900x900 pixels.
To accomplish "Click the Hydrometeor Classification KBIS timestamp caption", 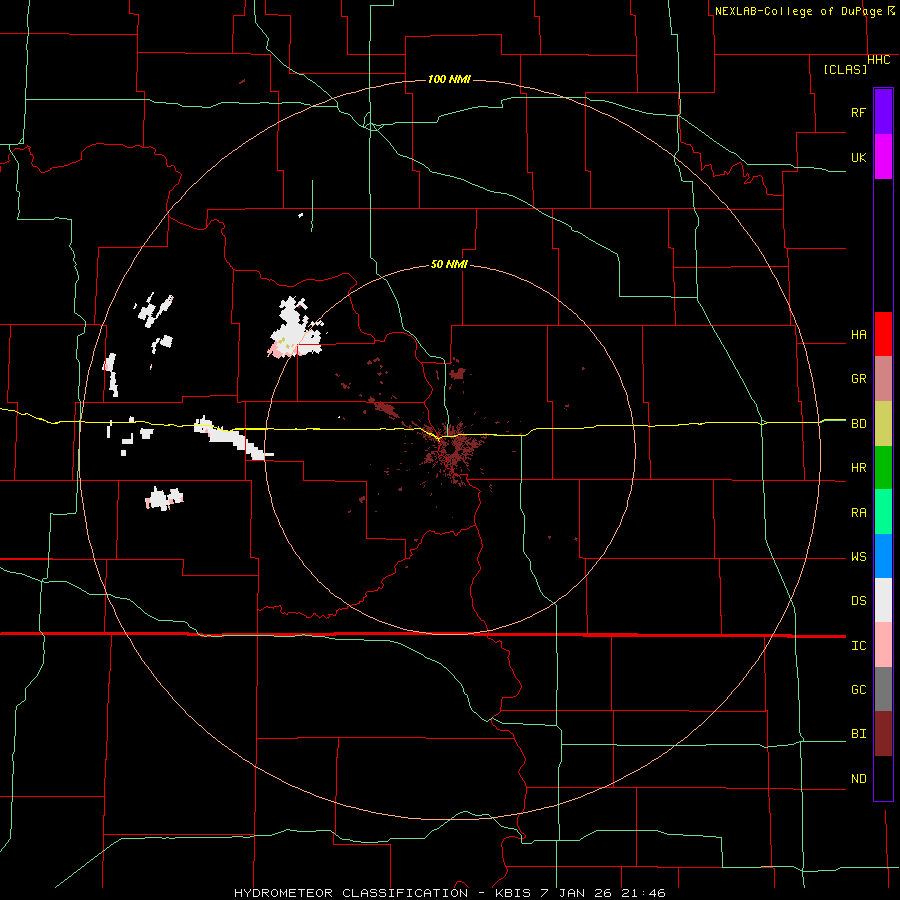I will pyautogui.click(x=449, y=893).
